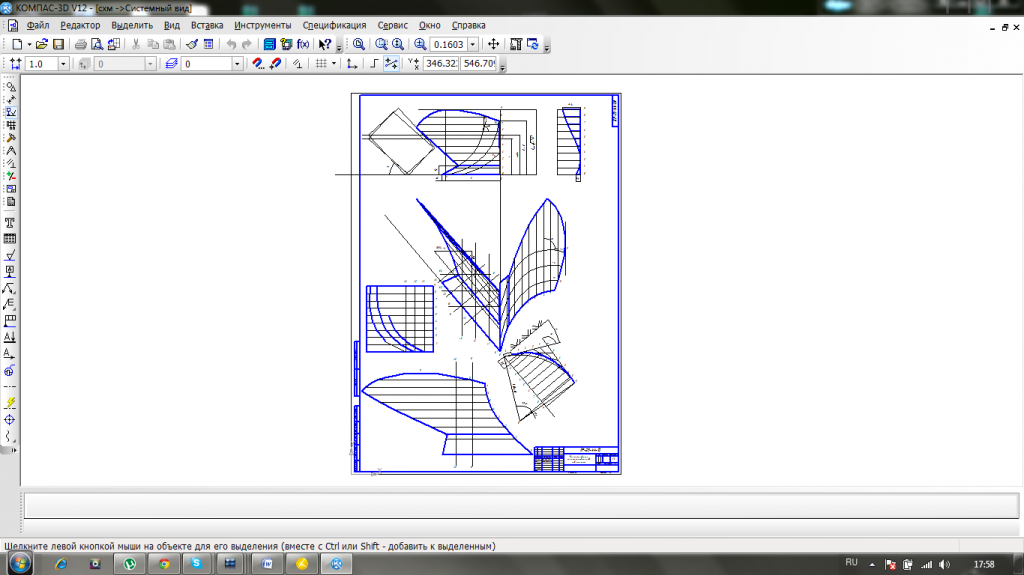Viewport: 1024px width, 575px height.
Task: Open the layer number dropdown showing 0
Action: (x=237, y=64)
